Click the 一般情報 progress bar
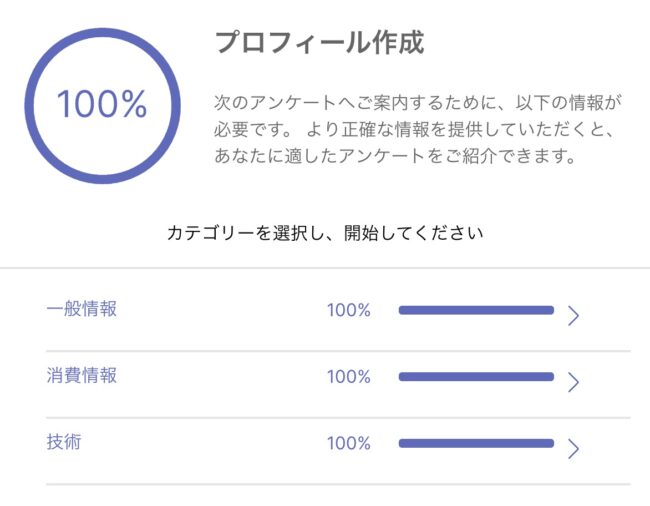Screen dimensions: 650x506 click(476, 310)
